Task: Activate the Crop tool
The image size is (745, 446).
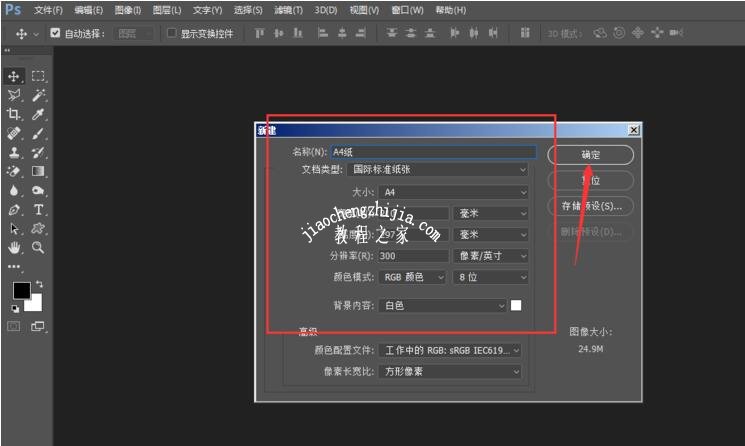Action: pyautogui.click(x=14, y=114)
